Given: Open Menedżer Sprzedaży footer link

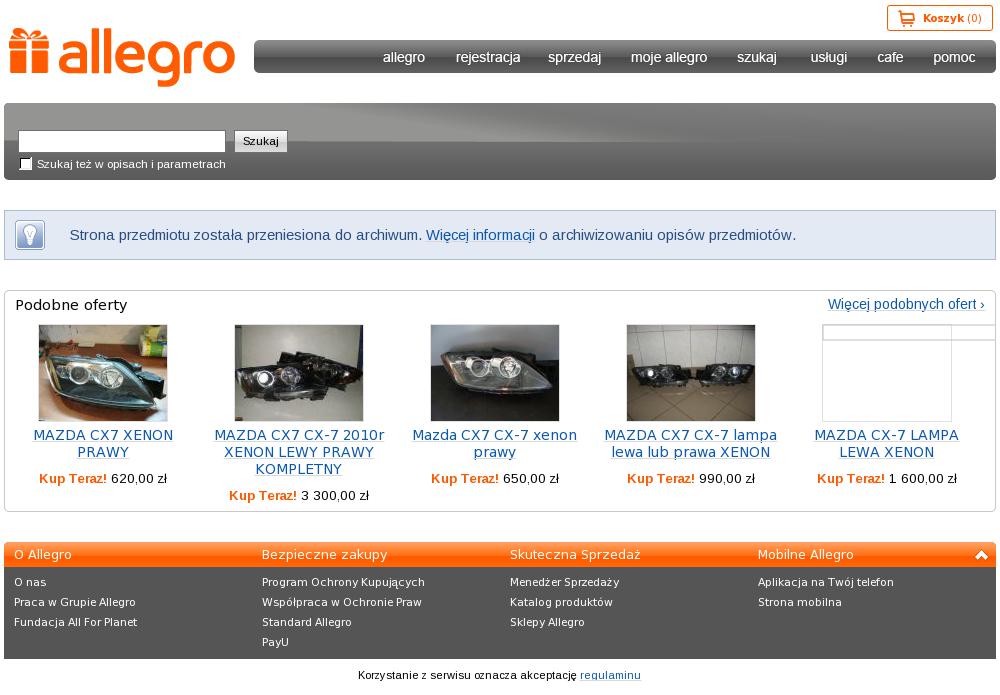Looking at the screenshot, I should (x=564, y=582).
